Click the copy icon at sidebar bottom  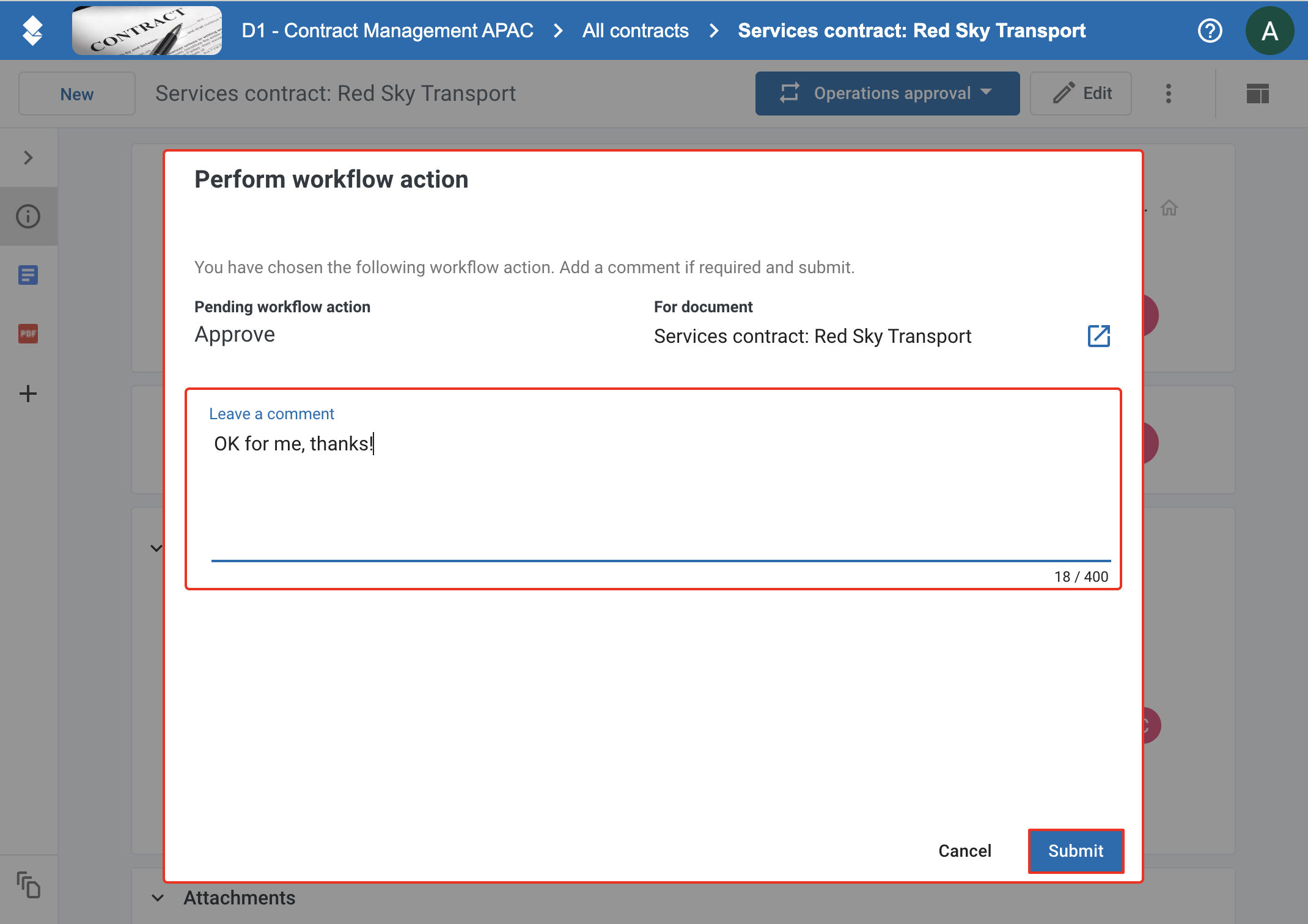(x=28, y=885)
